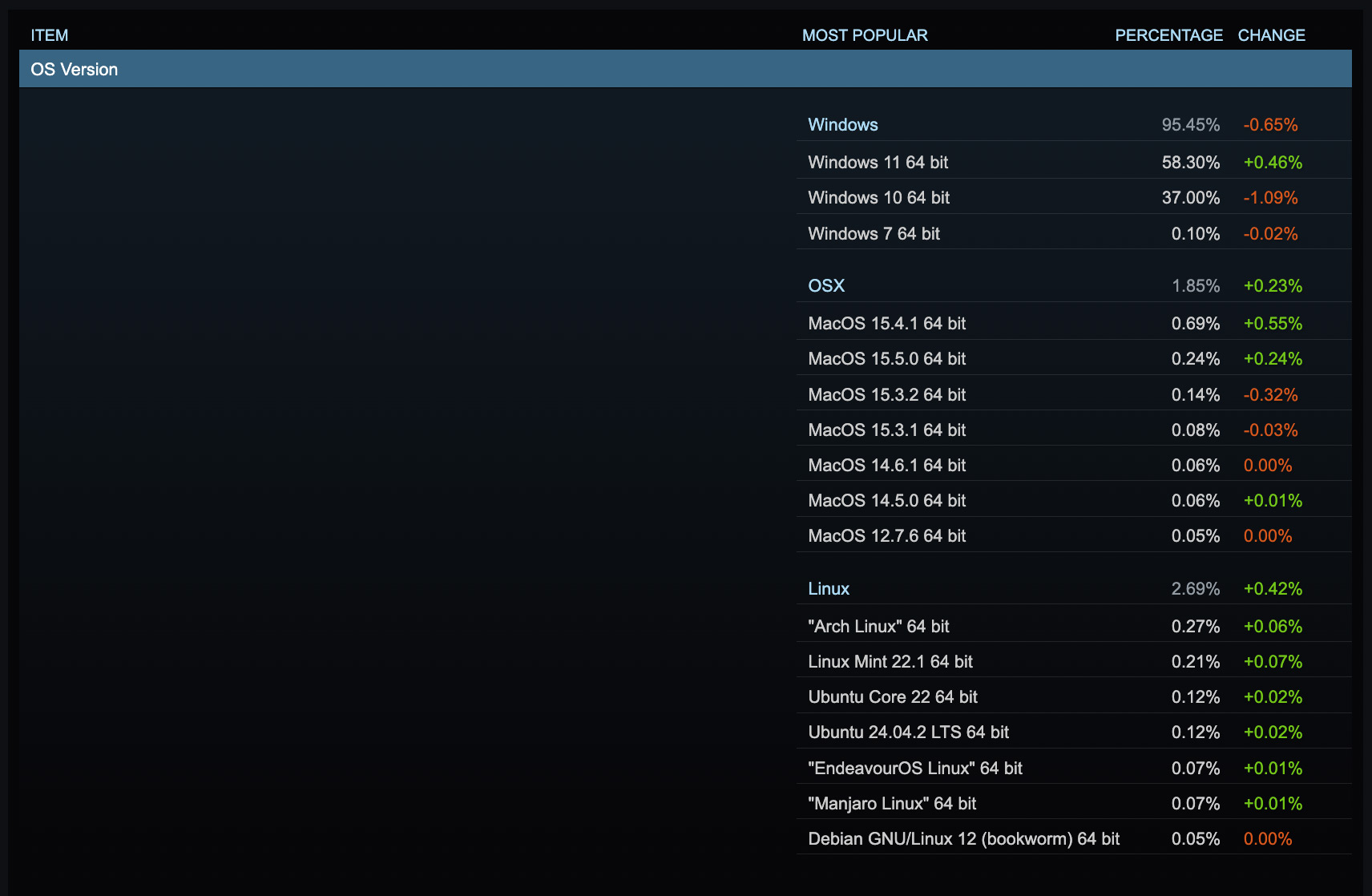The image size is (1372, 896).
Task: Click the CHANGE column header
Action: coord(1271,35)
